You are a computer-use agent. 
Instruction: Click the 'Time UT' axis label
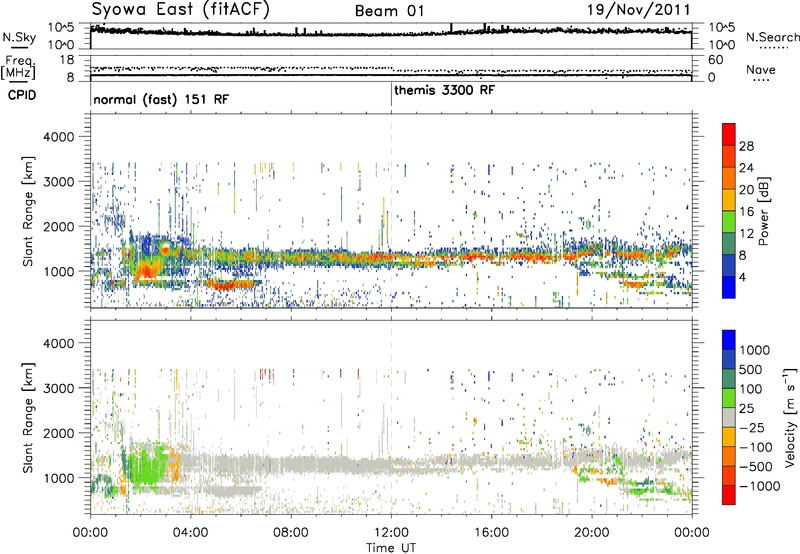click(x=391, y=548)
